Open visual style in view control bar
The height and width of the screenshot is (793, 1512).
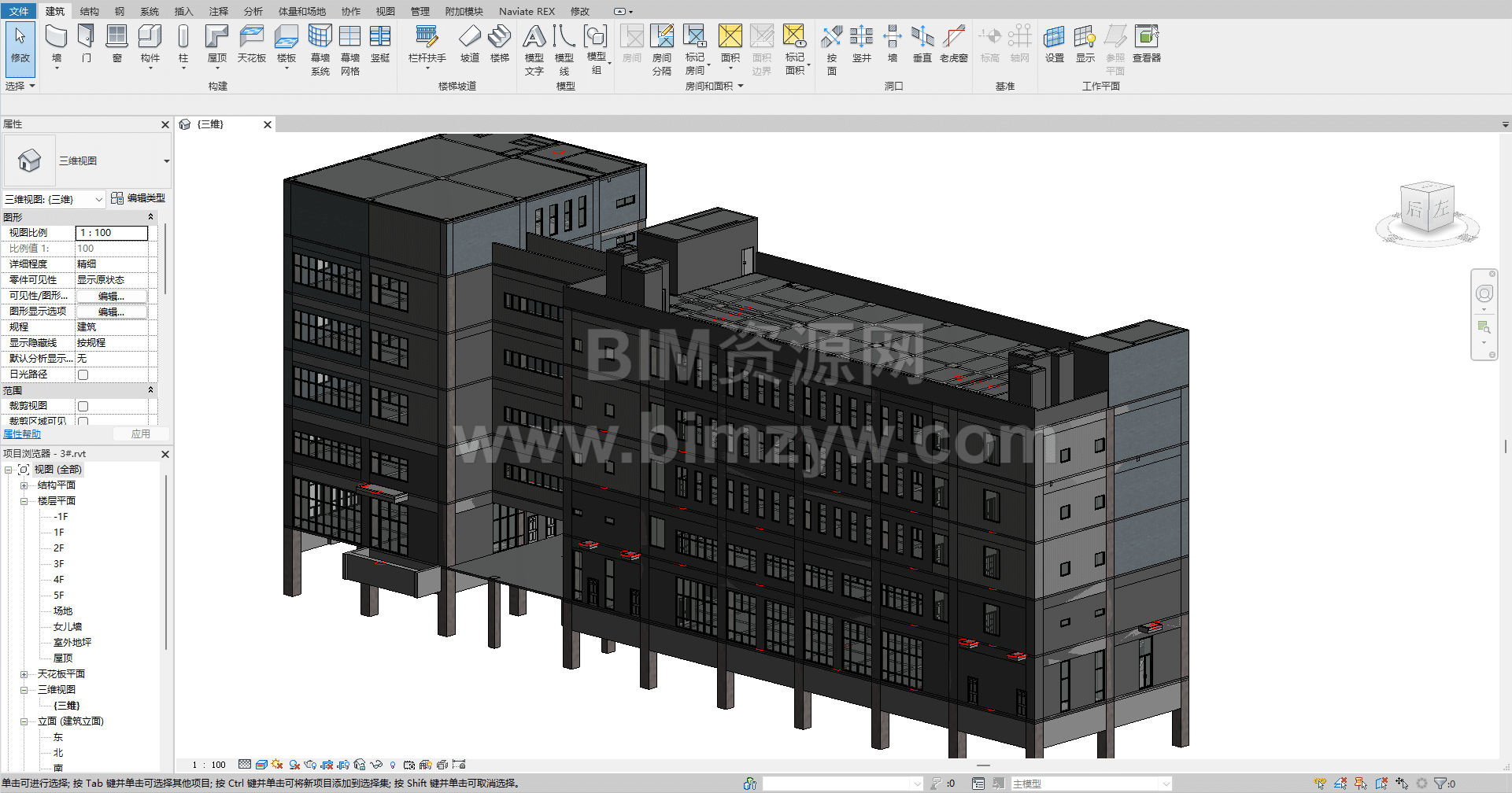[x=261, y=764]
